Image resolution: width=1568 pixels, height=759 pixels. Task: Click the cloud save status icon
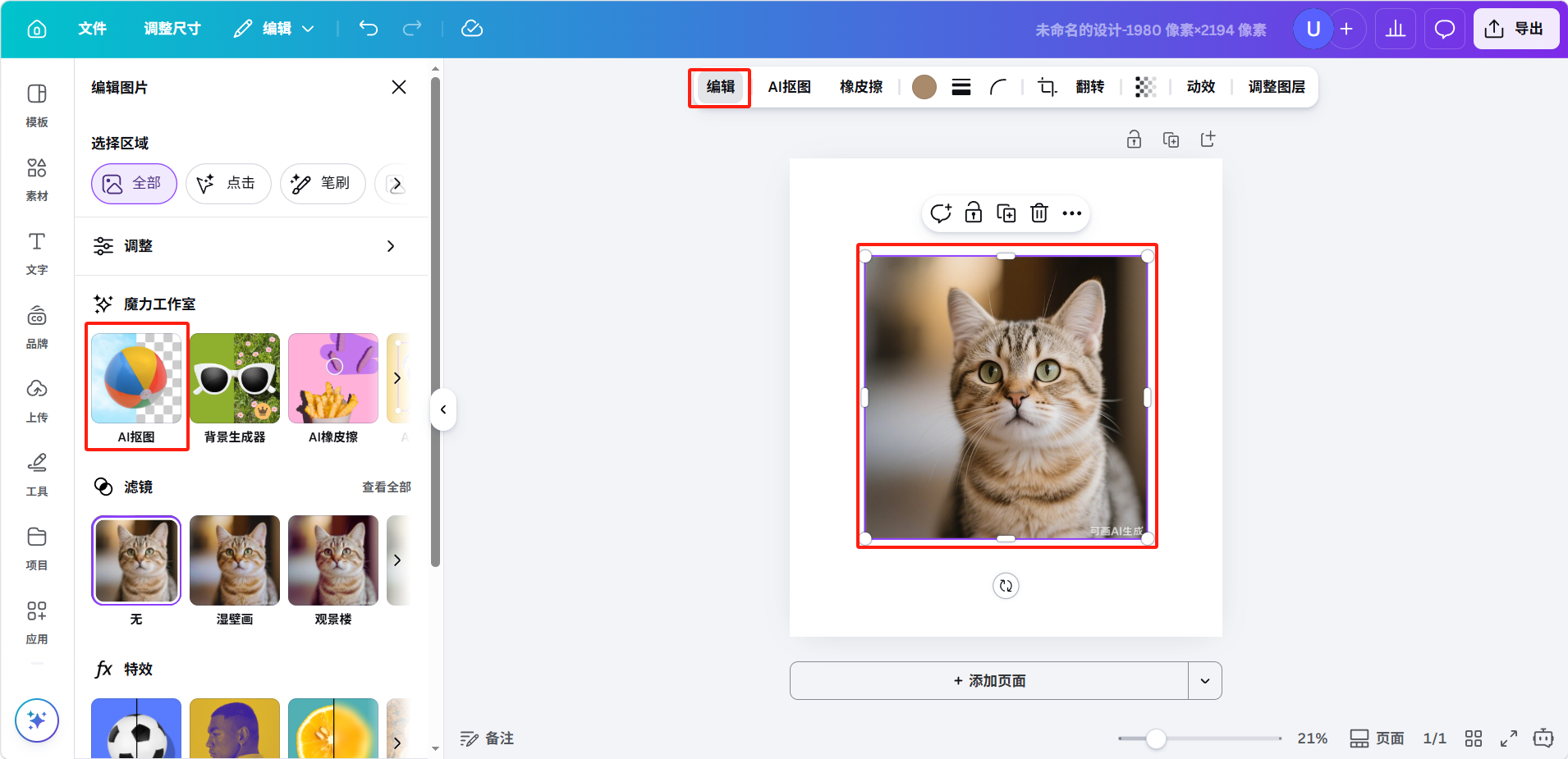[472, 29]
